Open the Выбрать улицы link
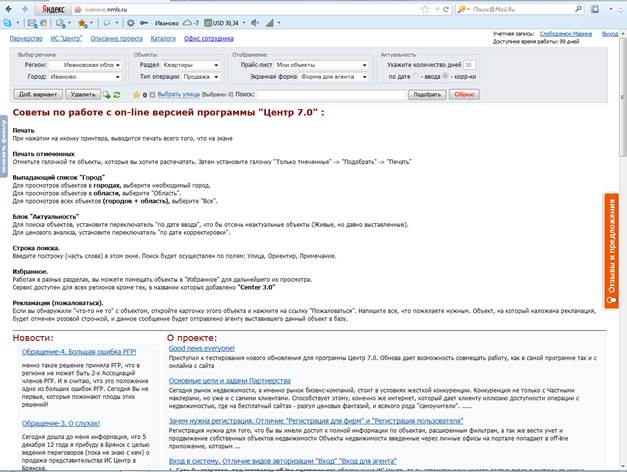 click(x=179, y=94)
